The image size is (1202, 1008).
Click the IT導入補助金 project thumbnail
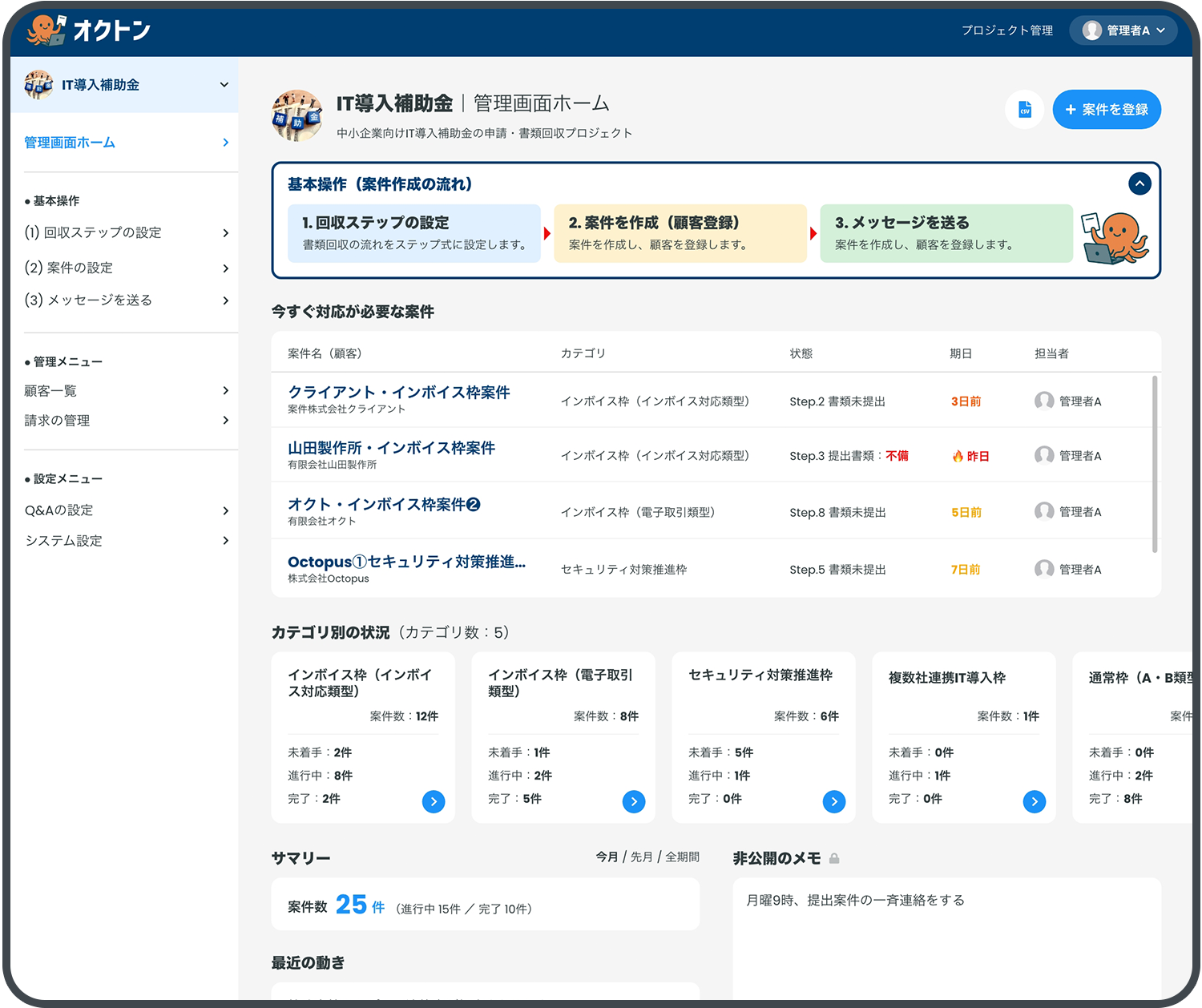coord(297,116)
